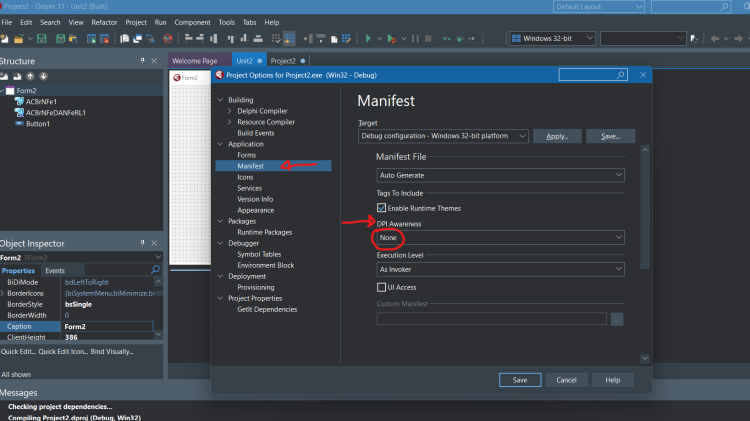Image resolution: width=750 pixels, height=421 pixels.
Task: Click the Manifest page vertical scrollbar
Action: click(x=645, y=210)
